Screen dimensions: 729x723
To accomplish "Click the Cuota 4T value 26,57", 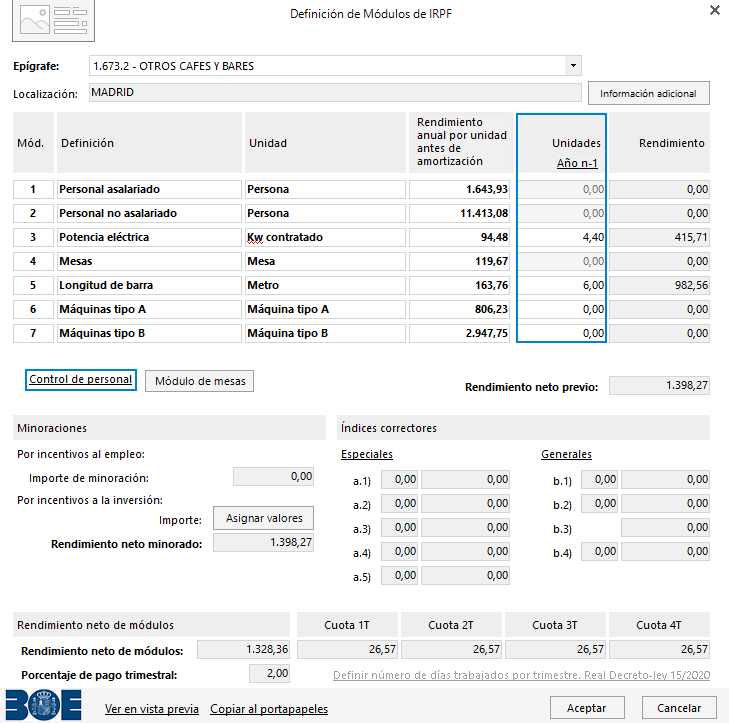I will [659, 650].
